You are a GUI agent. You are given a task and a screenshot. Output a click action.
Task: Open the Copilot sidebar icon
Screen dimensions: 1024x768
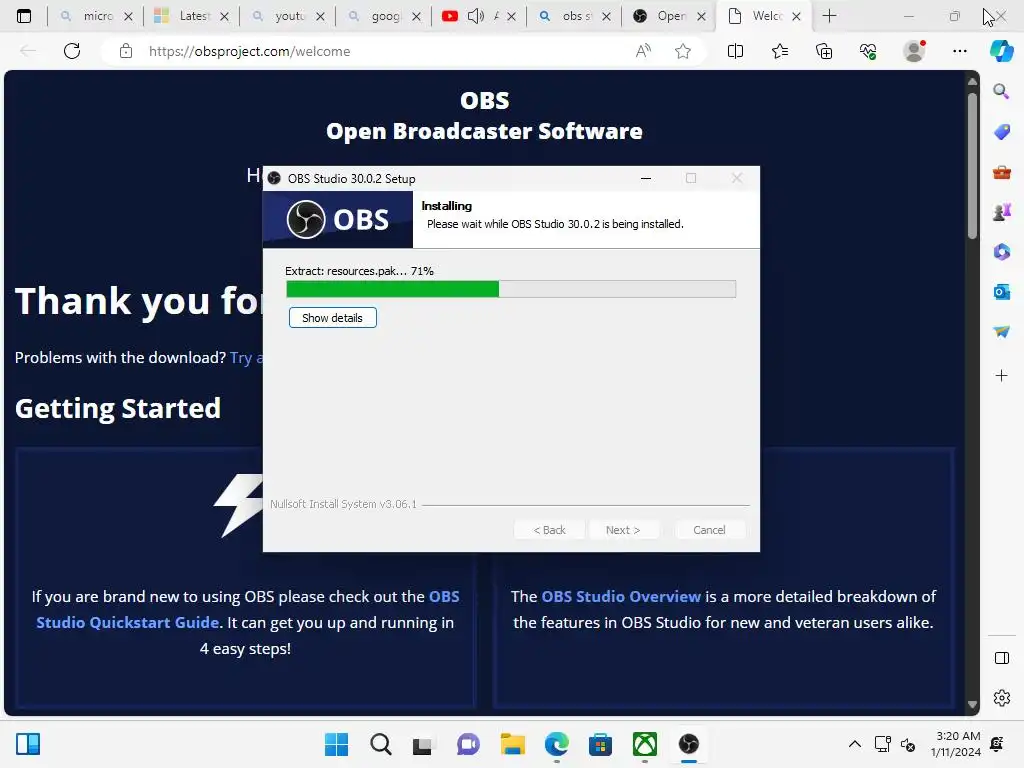(x=1001, y=51)
